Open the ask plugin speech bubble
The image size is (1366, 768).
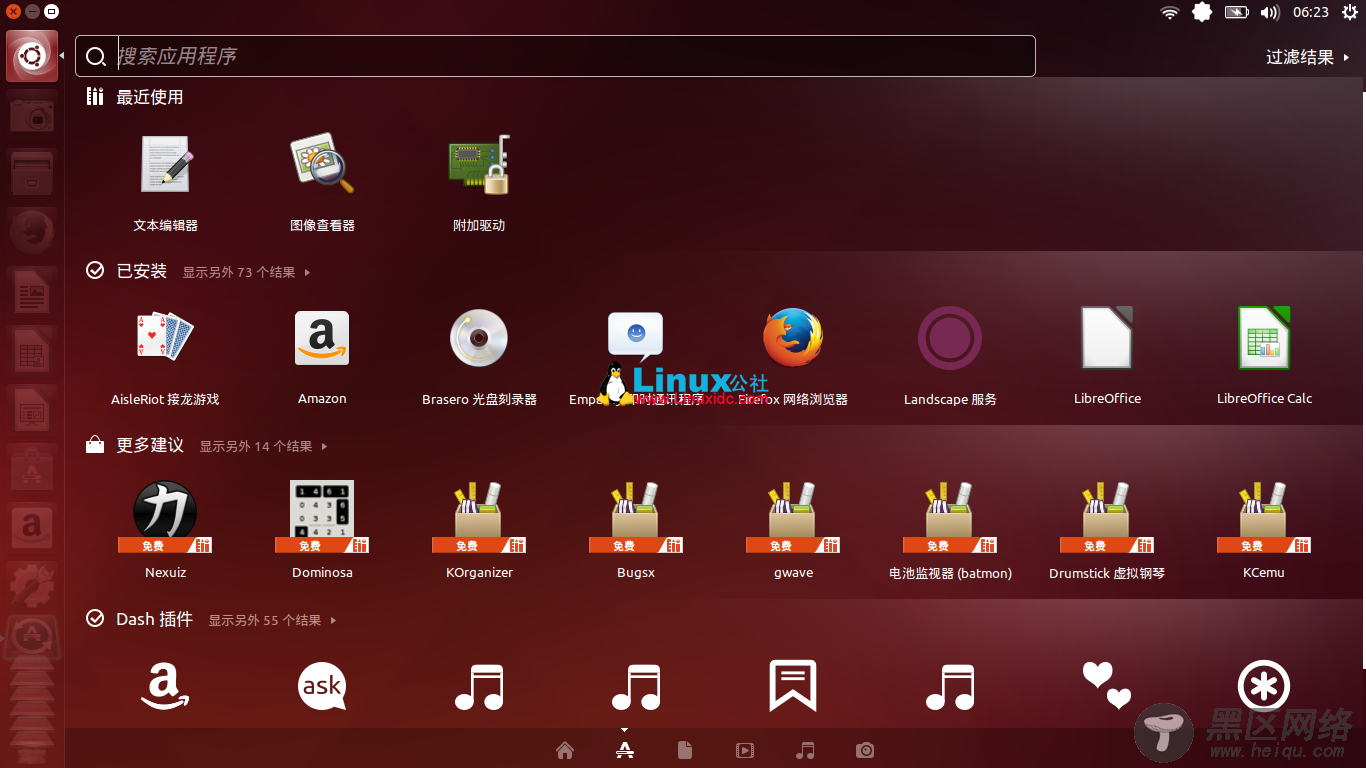pyautogui.click(x=322, y=687)
